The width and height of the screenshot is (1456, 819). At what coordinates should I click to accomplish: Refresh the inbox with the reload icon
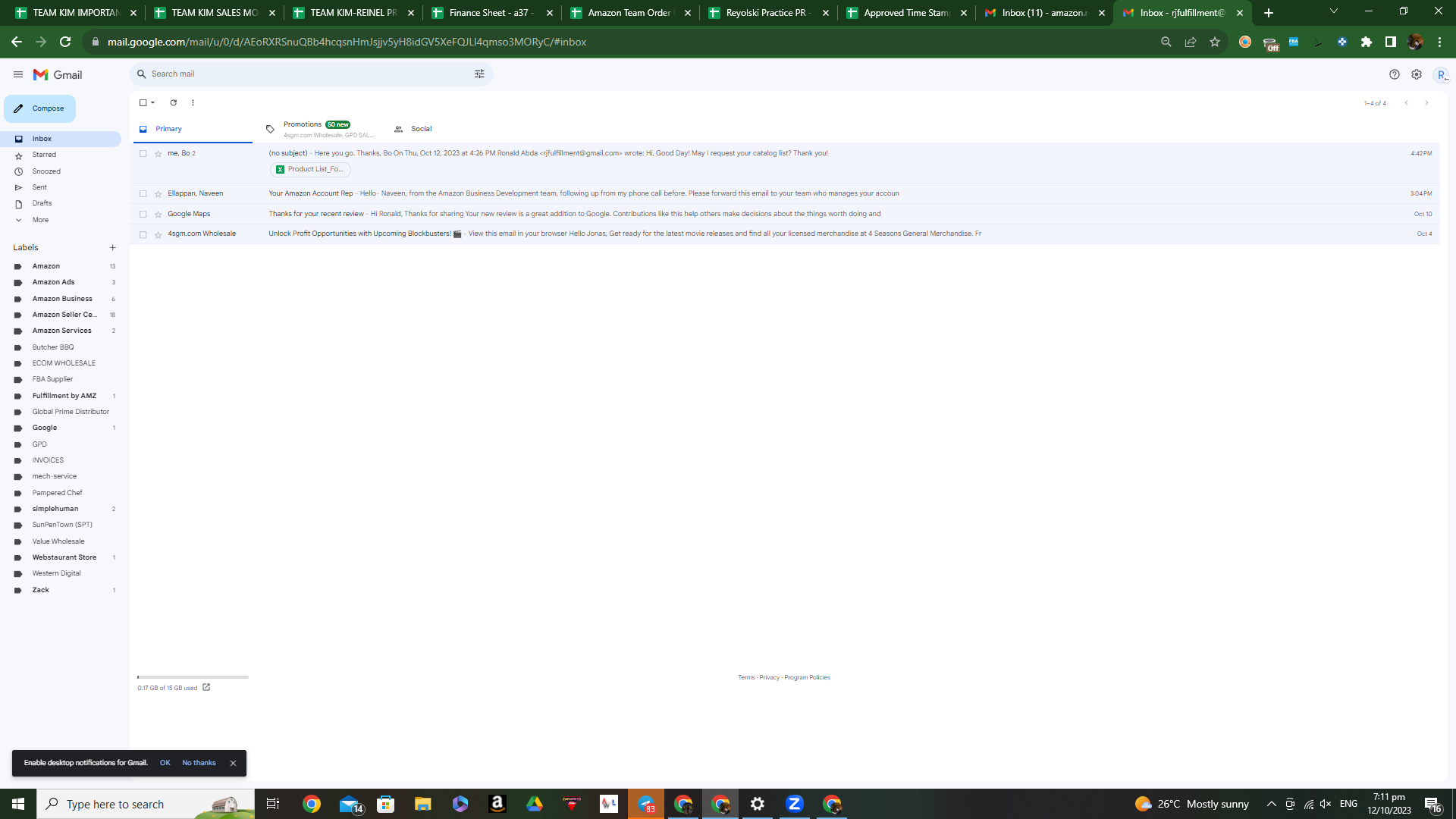point(173,102)
